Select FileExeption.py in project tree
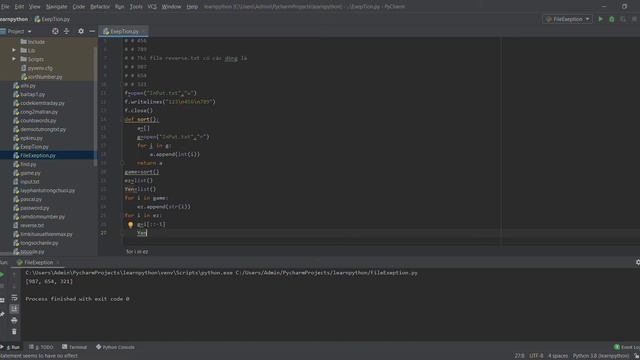The height and width of the screenshot is (360, 640). click(x=34, y=156)
